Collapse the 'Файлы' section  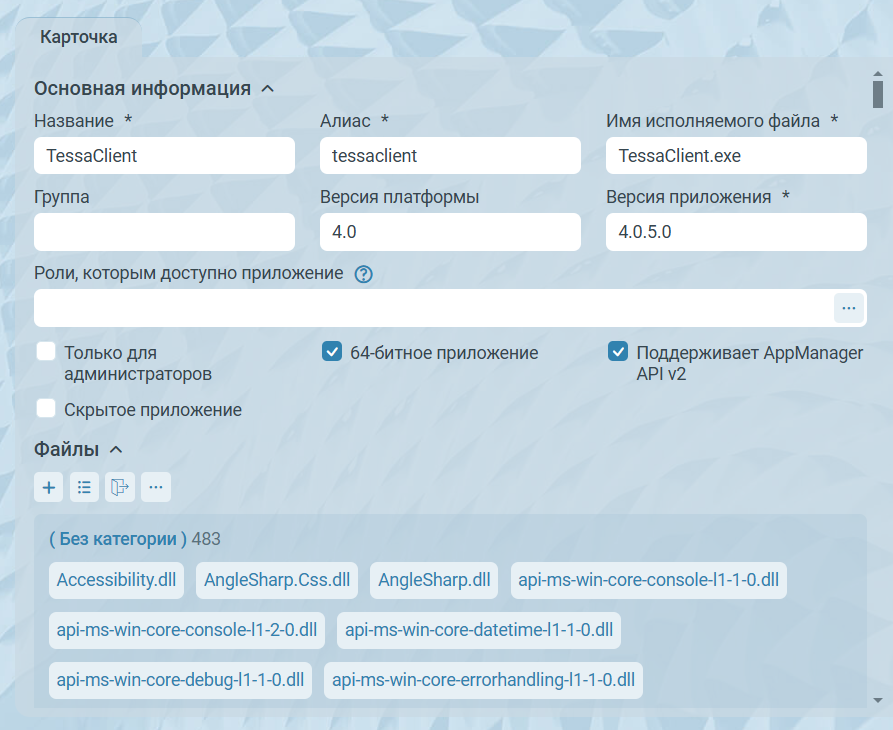pos(116,450)
